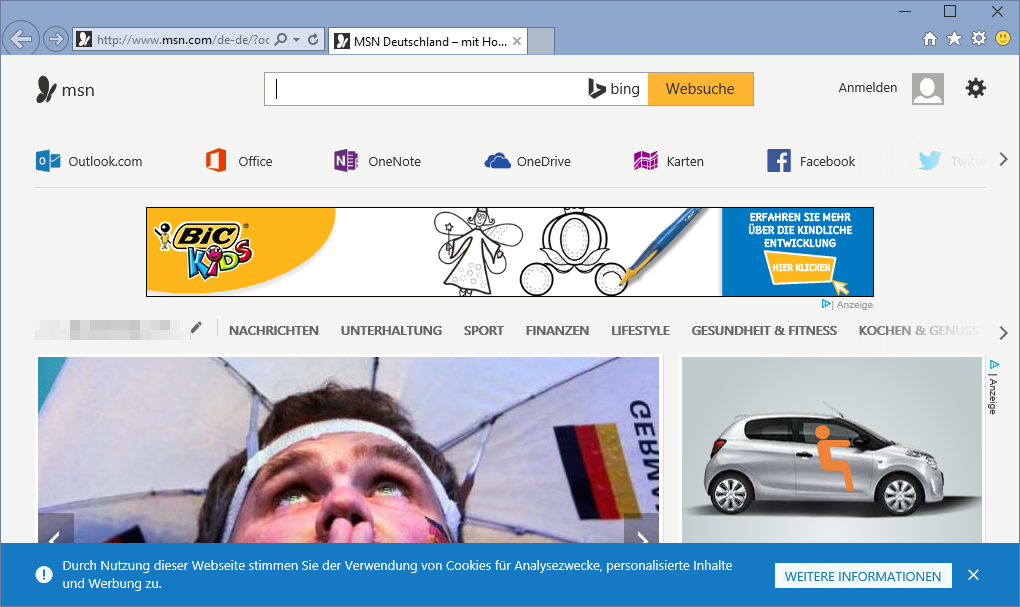Open the Karten maps shortcut
This screenshot has width=1020, height=607.
click(x=646, y=161)
